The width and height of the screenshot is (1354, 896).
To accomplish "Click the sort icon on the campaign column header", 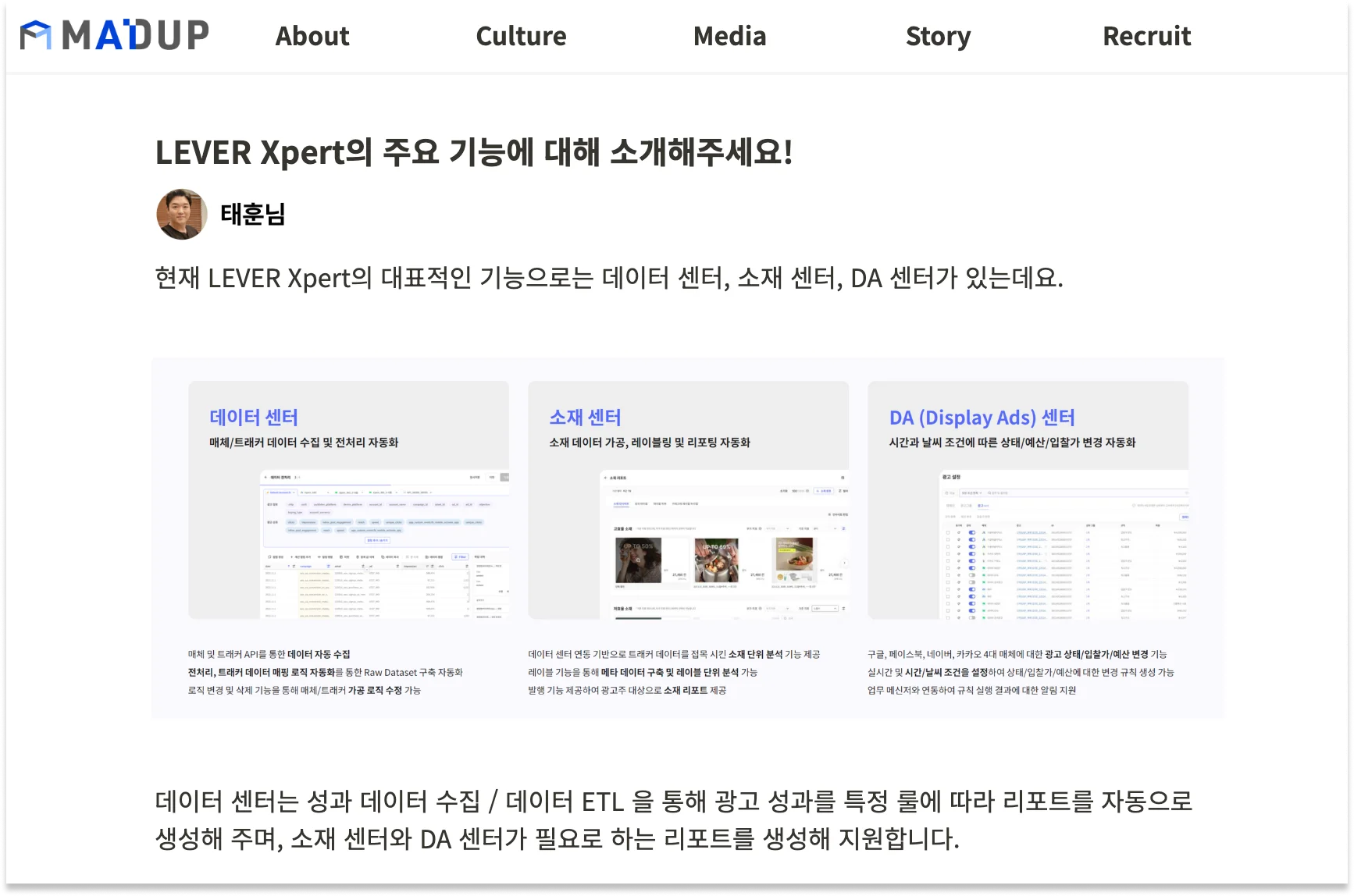I will click(x=328, y=566).
